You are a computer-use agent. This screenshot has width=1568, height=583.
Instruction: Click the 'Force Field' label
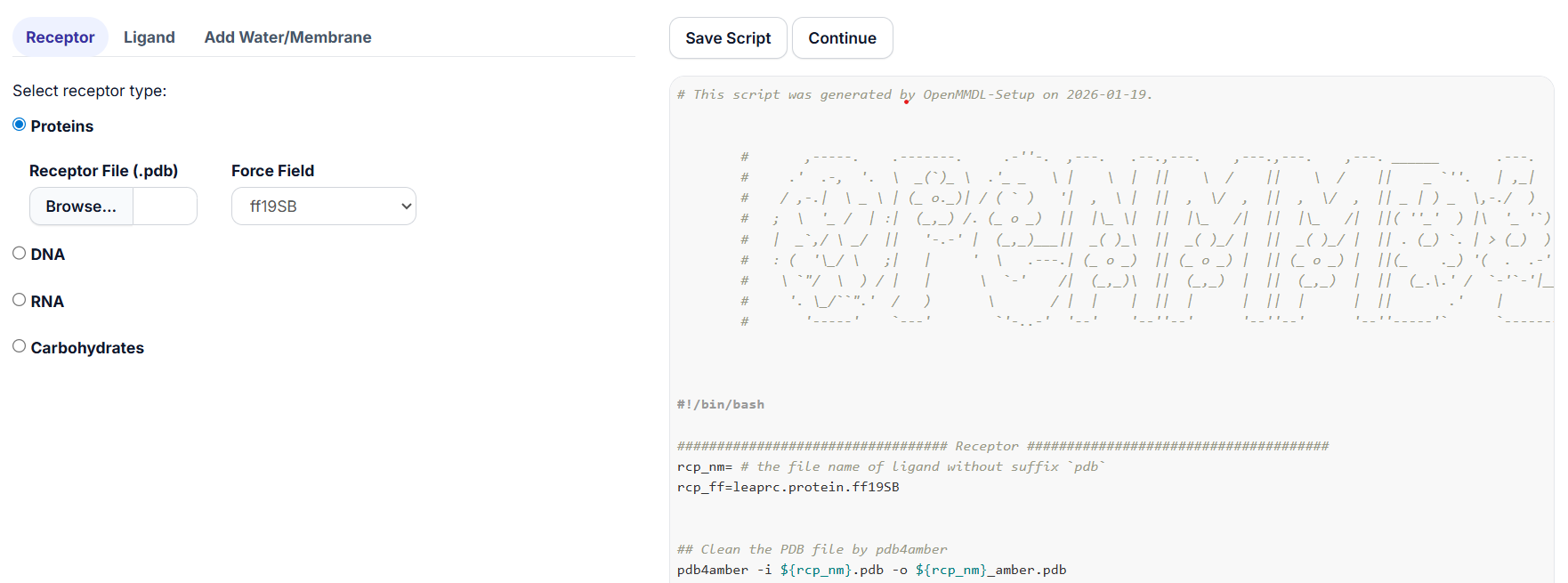272,171
